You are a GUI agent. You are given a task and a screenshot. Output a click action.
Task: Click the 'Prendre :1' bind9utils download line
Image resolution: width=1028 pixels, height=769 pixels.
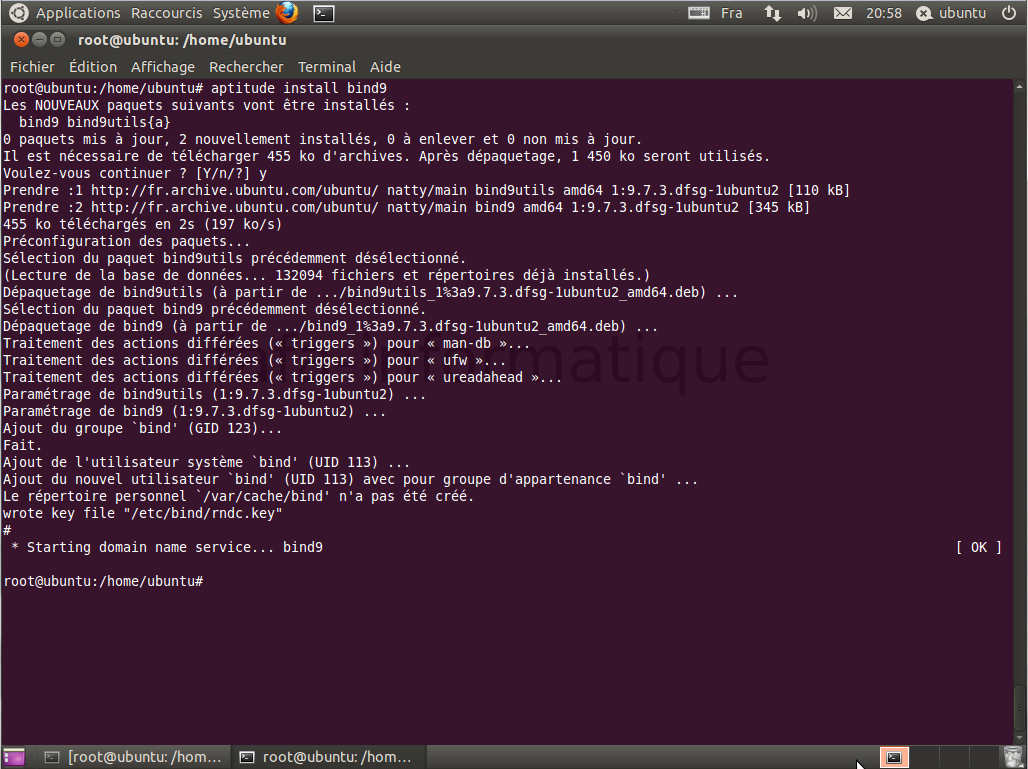427,190
